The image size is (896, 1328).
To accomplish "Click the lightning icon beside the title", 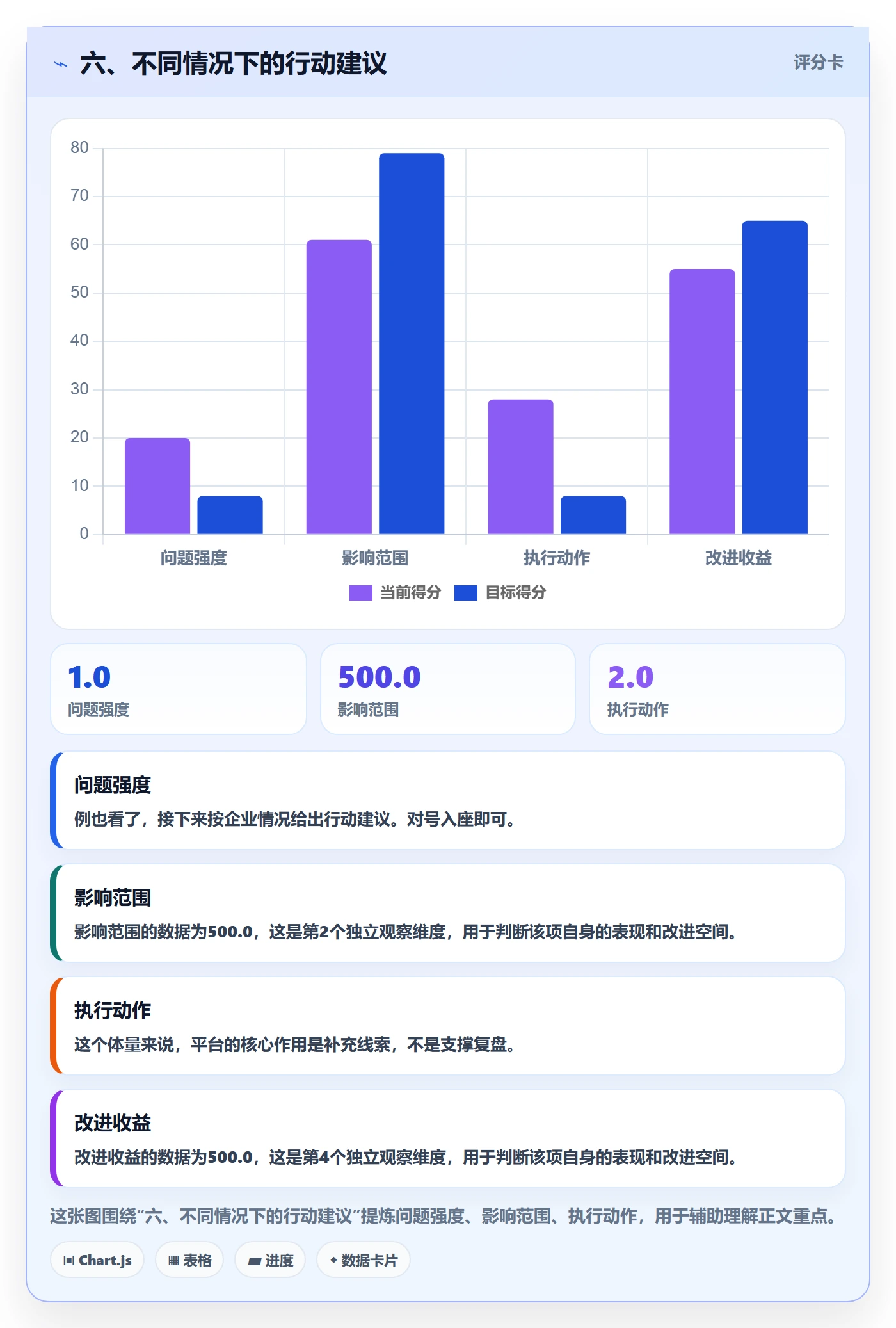I will (x=61, y=64).
